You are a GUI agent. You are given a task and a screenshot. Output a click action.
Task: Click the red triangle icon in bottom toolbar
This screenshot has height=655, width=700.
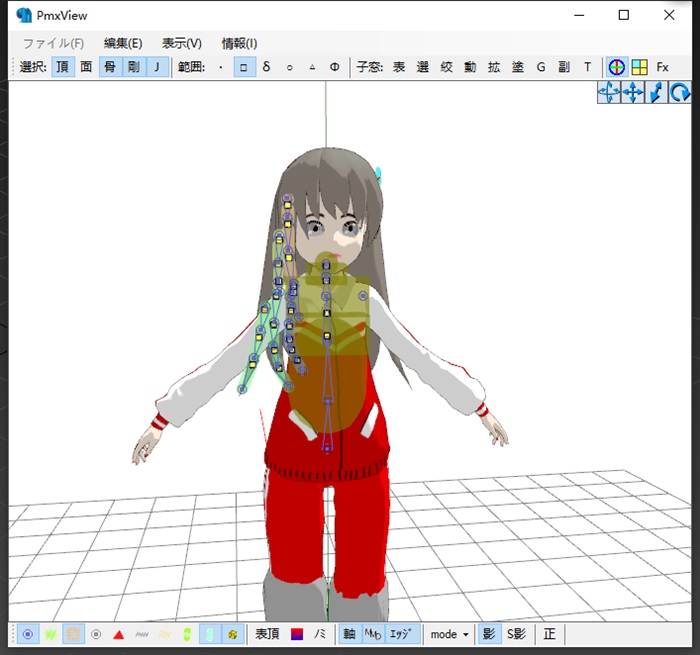pos(119,634)
